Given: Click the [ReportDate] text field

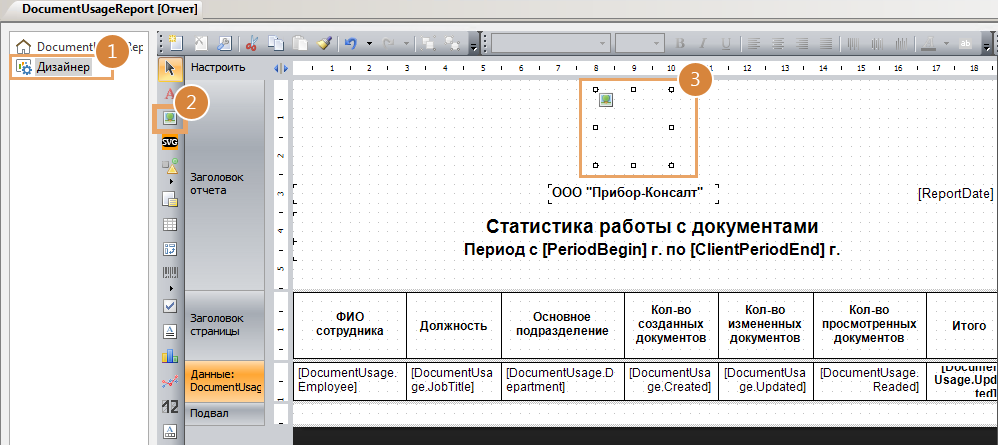Looking at the screenshot, I should pyautogui.click(x=955, y=193).
